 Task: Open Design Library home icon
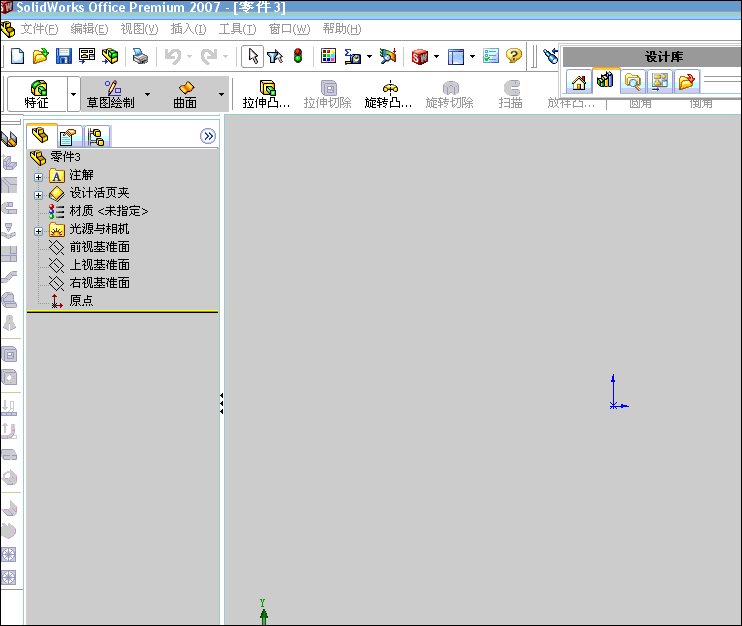579,82
